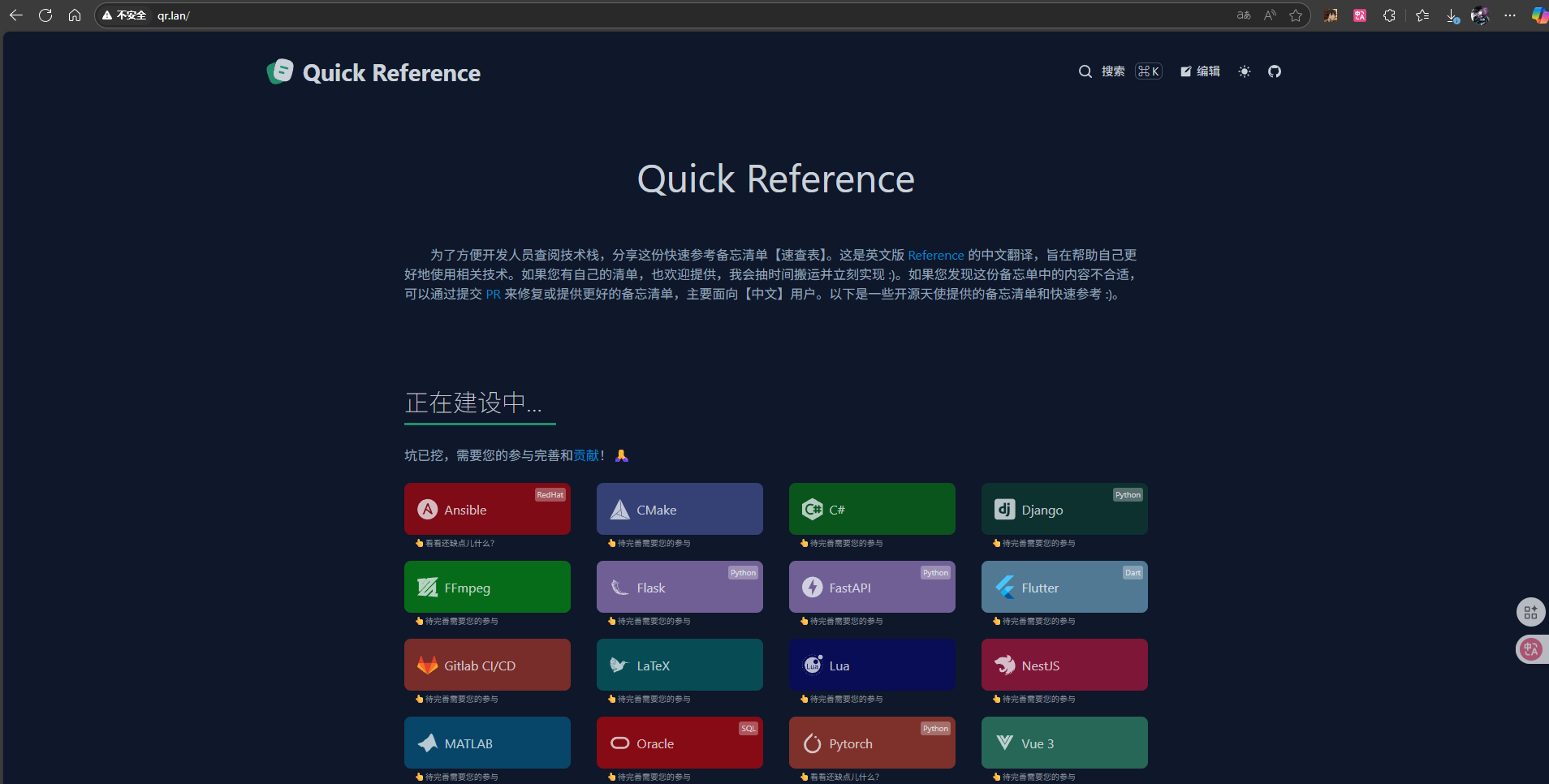Click the pink translate extension icon in the browser toolbar
Screen dimensions: 1549x784
pyautogui.click(x=1360, y=15)
